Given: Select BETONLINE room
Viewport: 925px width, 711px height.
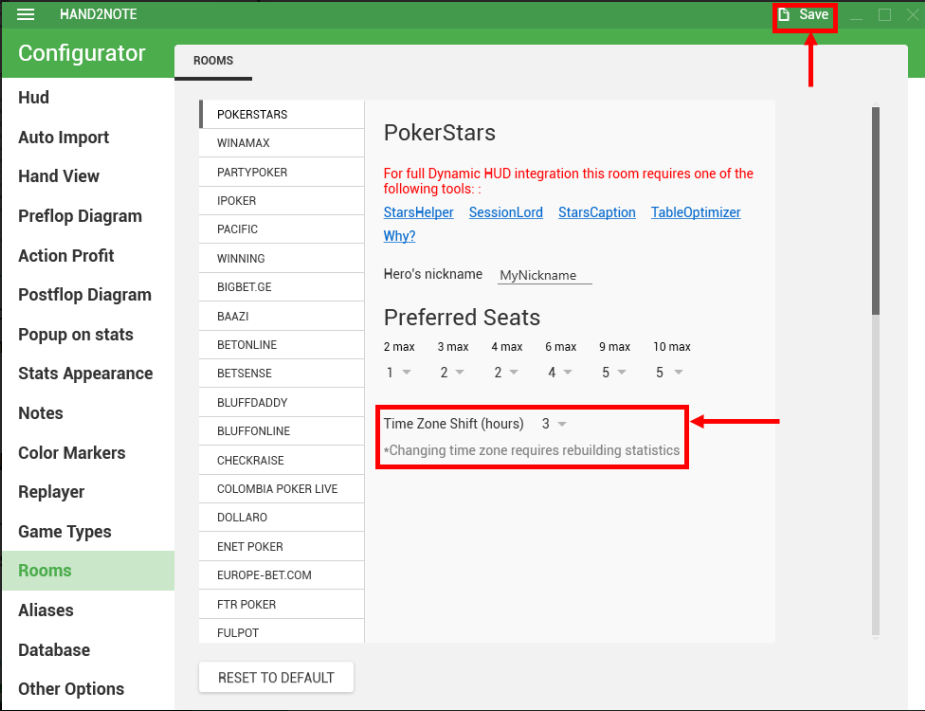Looking at the screenshot, I should point(281,345).
